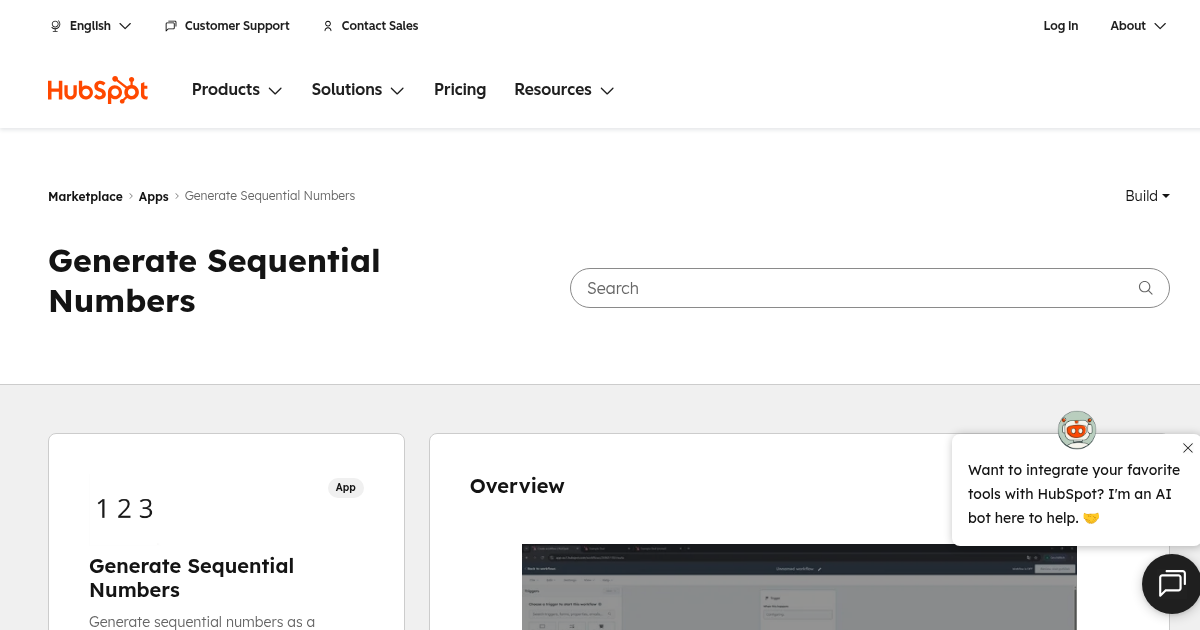Viewport: 1200px width, 630px height.
Task: Click the main page title heading
Action: [x=214, y=281]
